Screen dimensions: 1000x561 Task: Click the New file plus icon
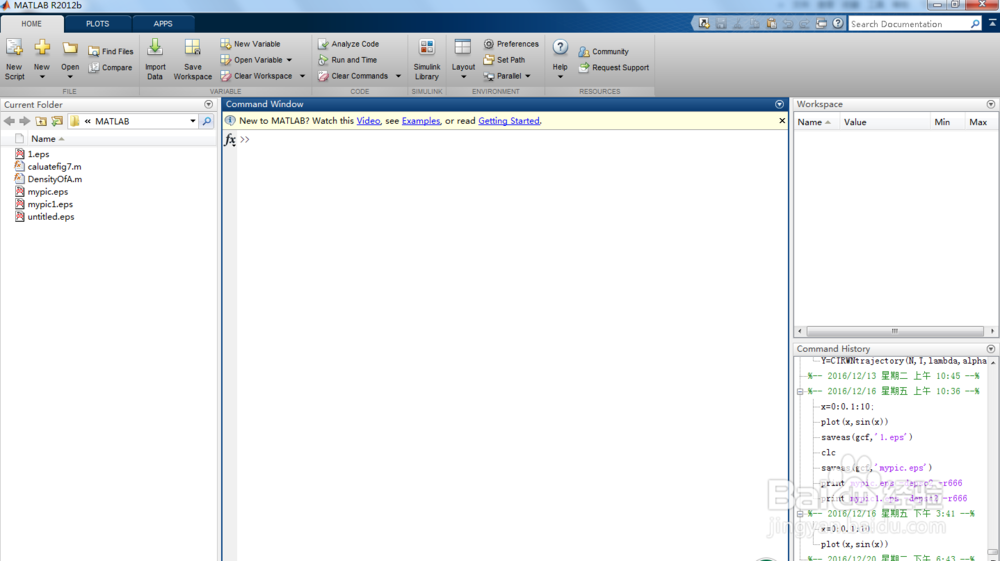[42, 48]
